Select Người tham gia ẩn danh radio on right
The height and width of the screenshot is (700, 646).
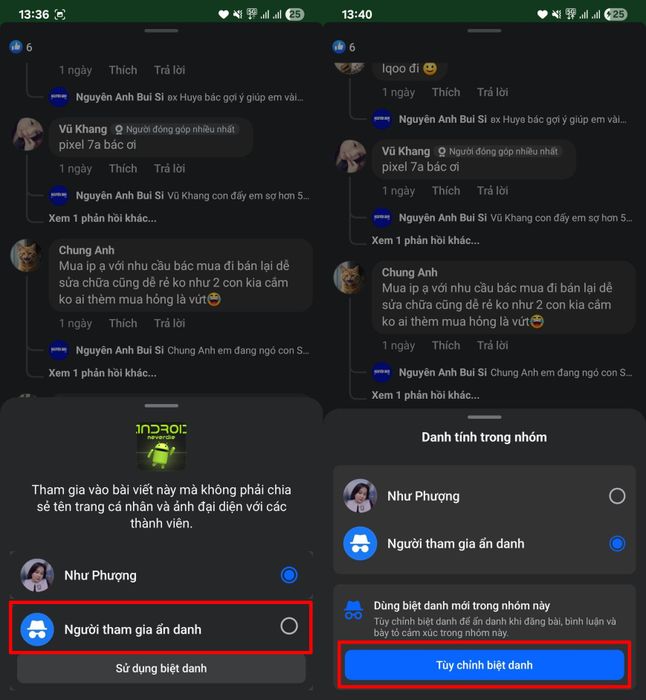(617, 543)
